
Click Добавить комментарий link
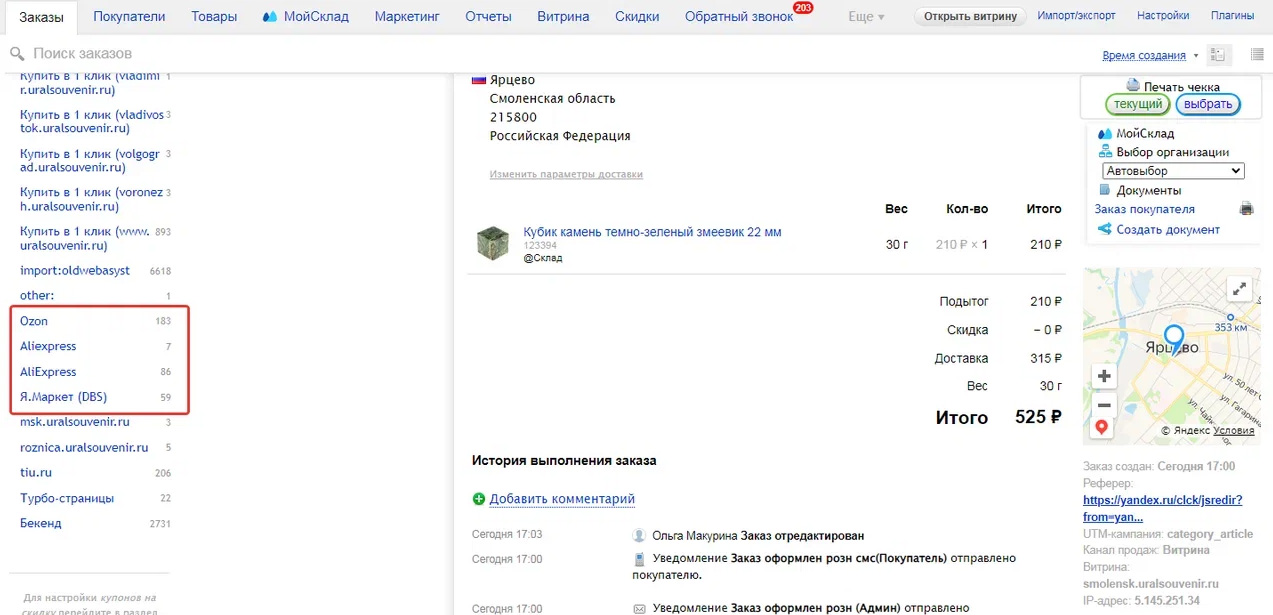(562, 499)
